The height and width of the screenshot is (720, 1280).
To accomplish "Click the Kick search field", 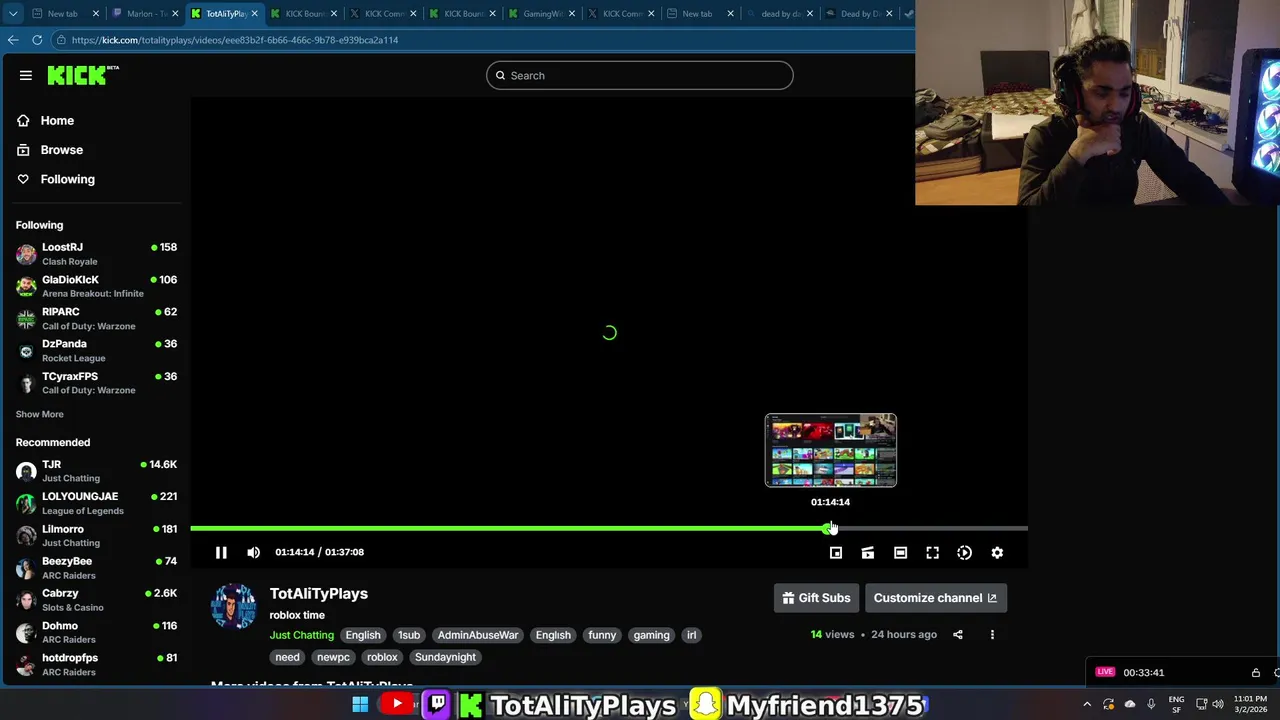I will click(x=640, y=75).
